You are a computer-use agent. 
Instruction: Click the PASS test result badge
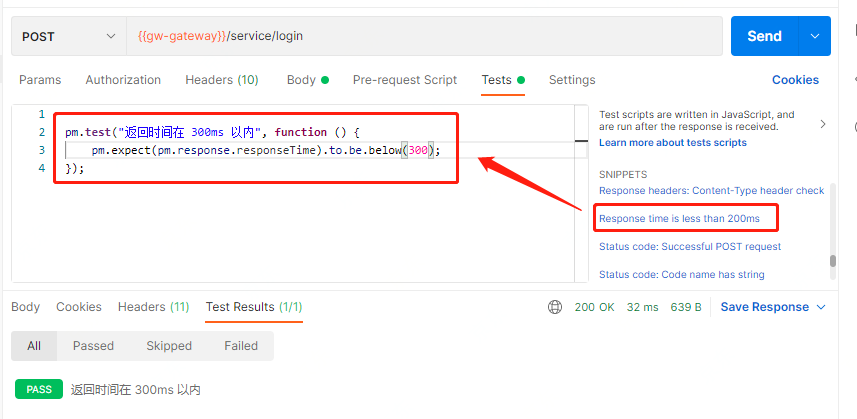pos(39,390)
